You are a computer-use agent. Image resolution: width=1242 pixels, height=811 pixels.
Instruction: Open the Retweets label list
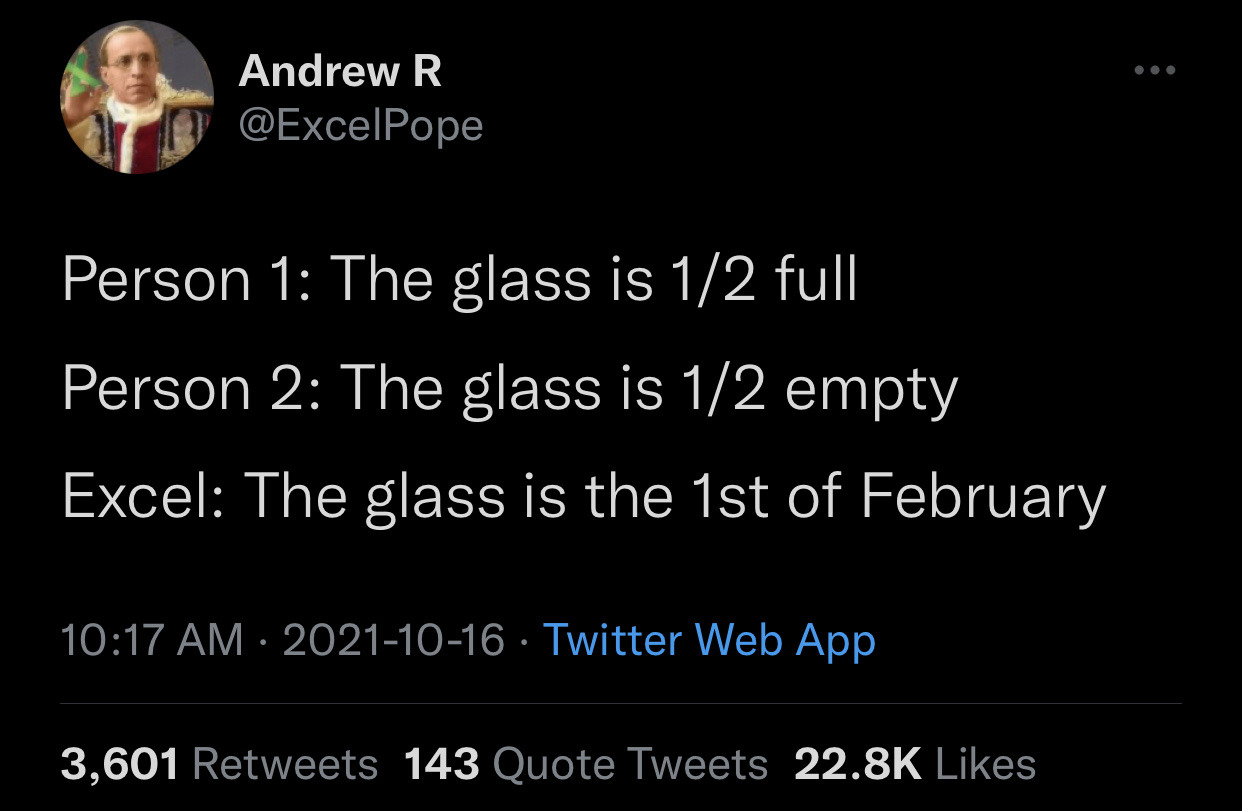click(x=284, y=764)
